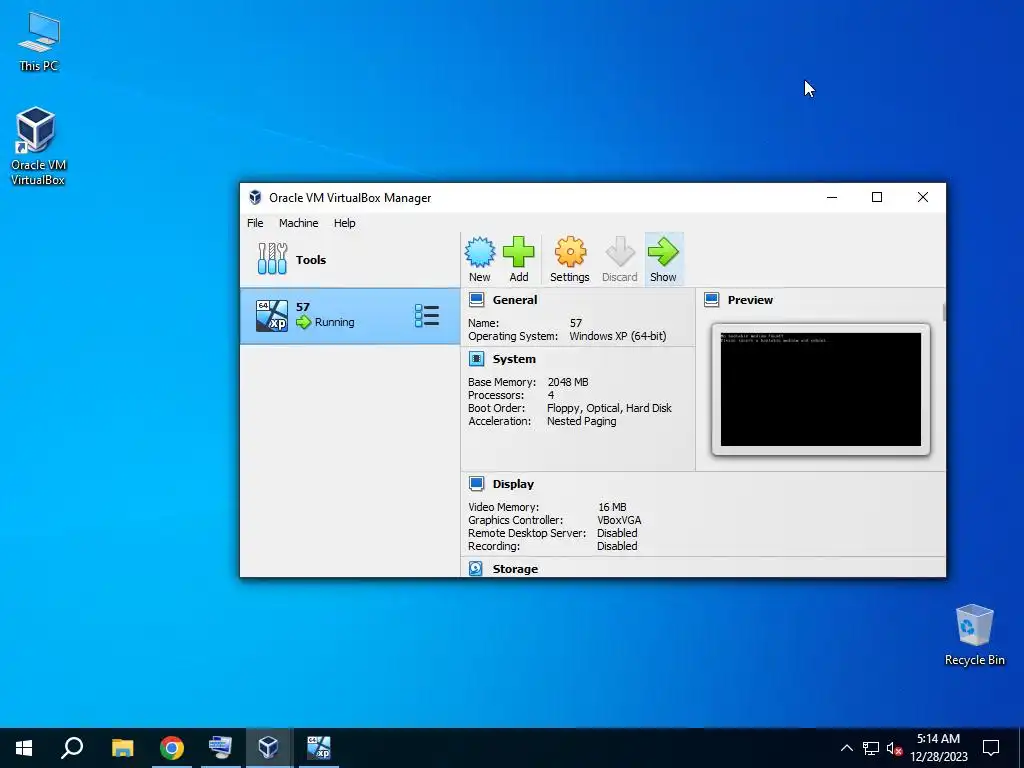The width and height of the screenshot is (1024, 768).
Task: Open Oracle VM VirtualBox desktop shortcut
Action: pyautogui.click(x=37, y=146)
